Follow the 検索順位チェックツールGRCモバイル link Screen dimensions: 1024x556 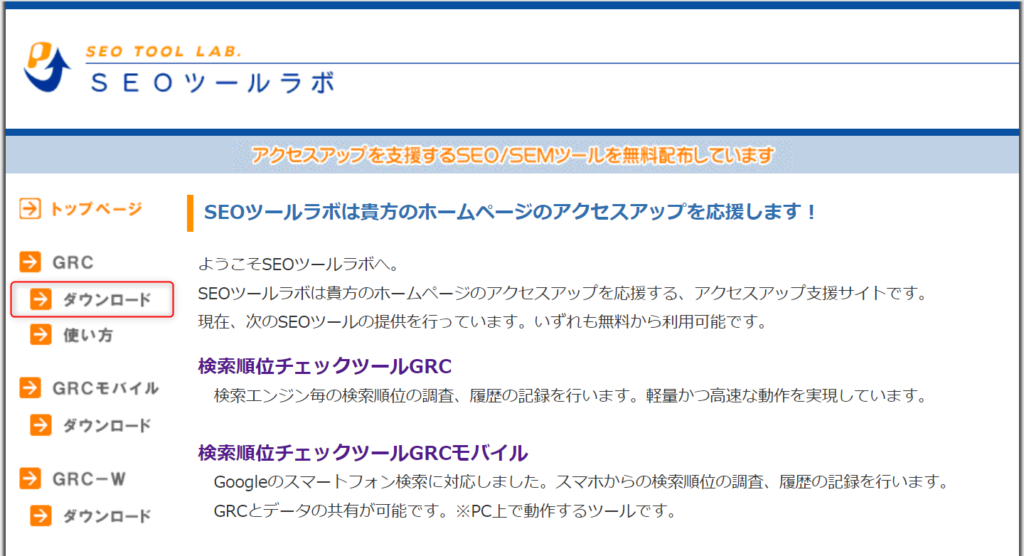pos(363,453)
